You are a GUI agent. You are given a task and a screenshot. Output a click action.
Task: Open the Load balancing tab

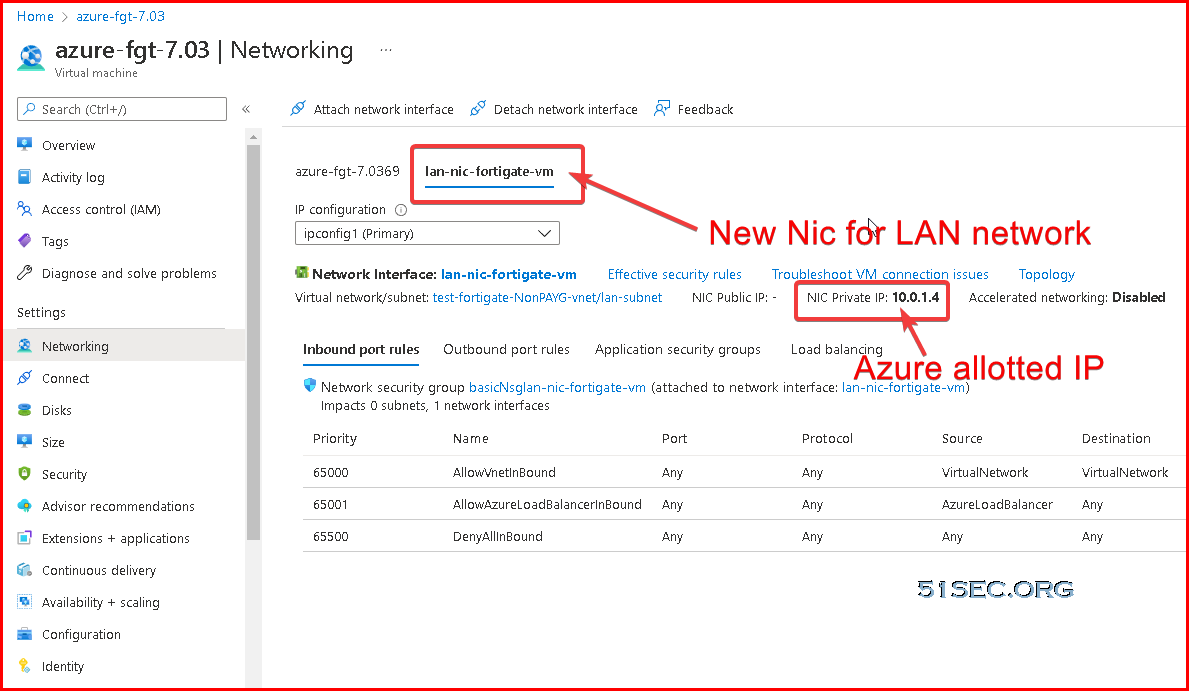836,350
